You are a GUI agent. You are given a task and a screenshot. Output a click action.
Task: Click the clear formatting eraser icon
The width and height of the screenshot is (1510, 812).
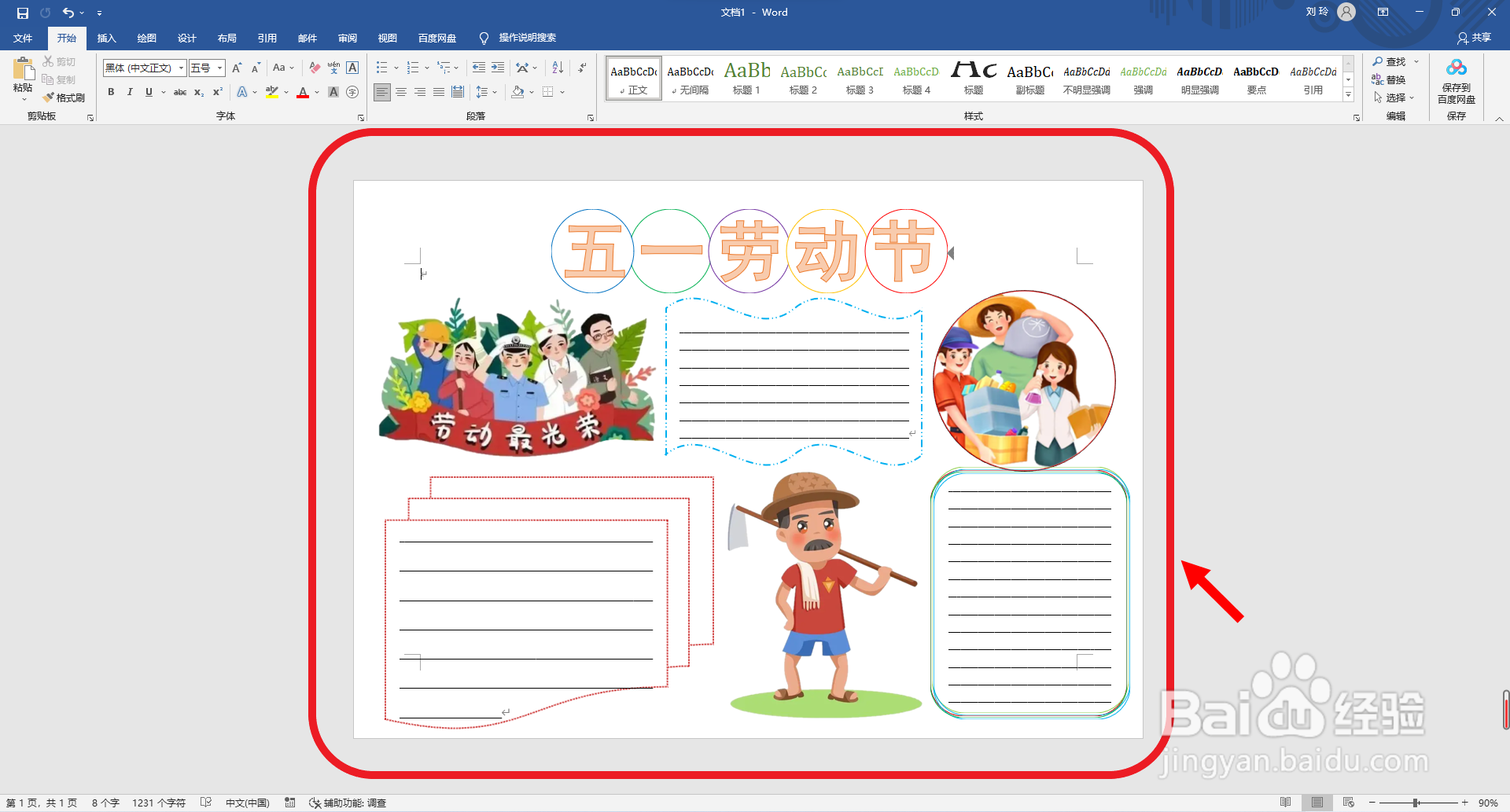(313, 68)
